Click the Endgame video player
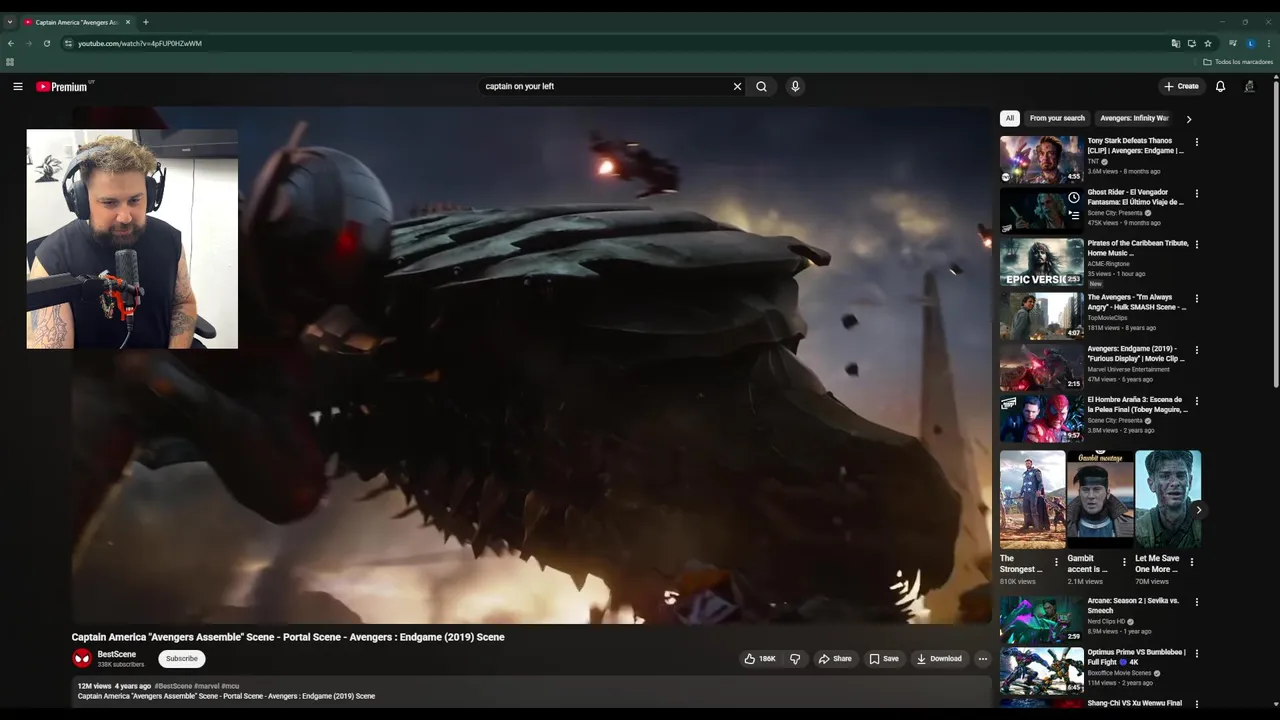 (531, 365)
